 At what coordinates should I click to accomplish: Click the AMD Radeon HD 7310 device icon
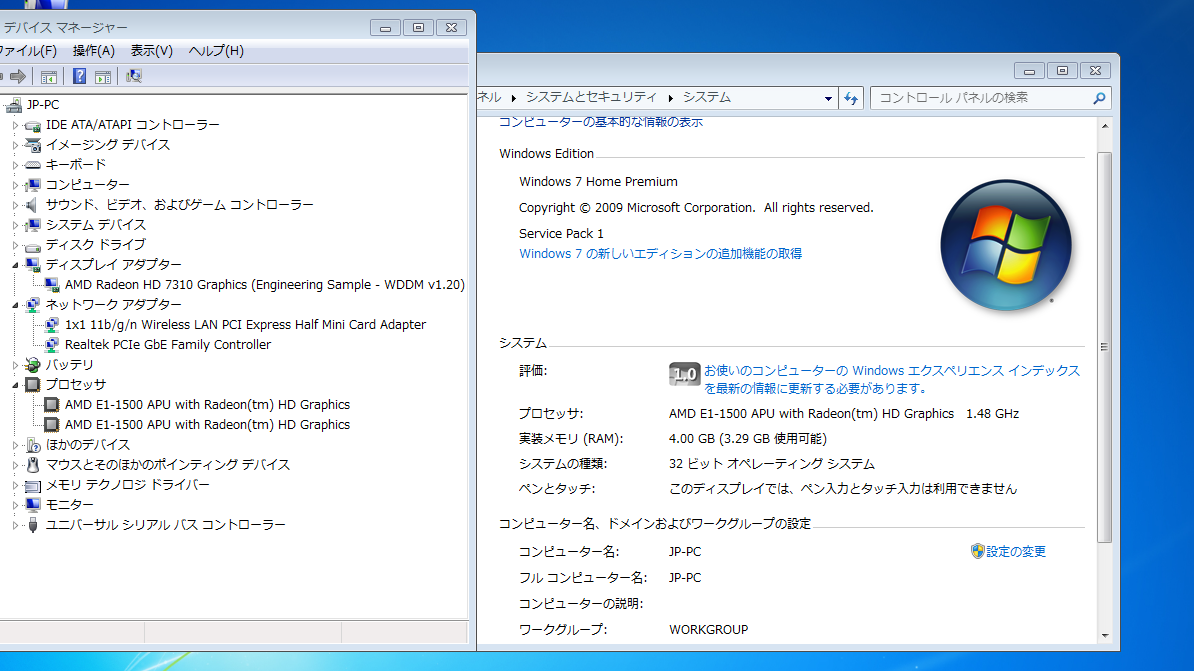tap(52, 285)
